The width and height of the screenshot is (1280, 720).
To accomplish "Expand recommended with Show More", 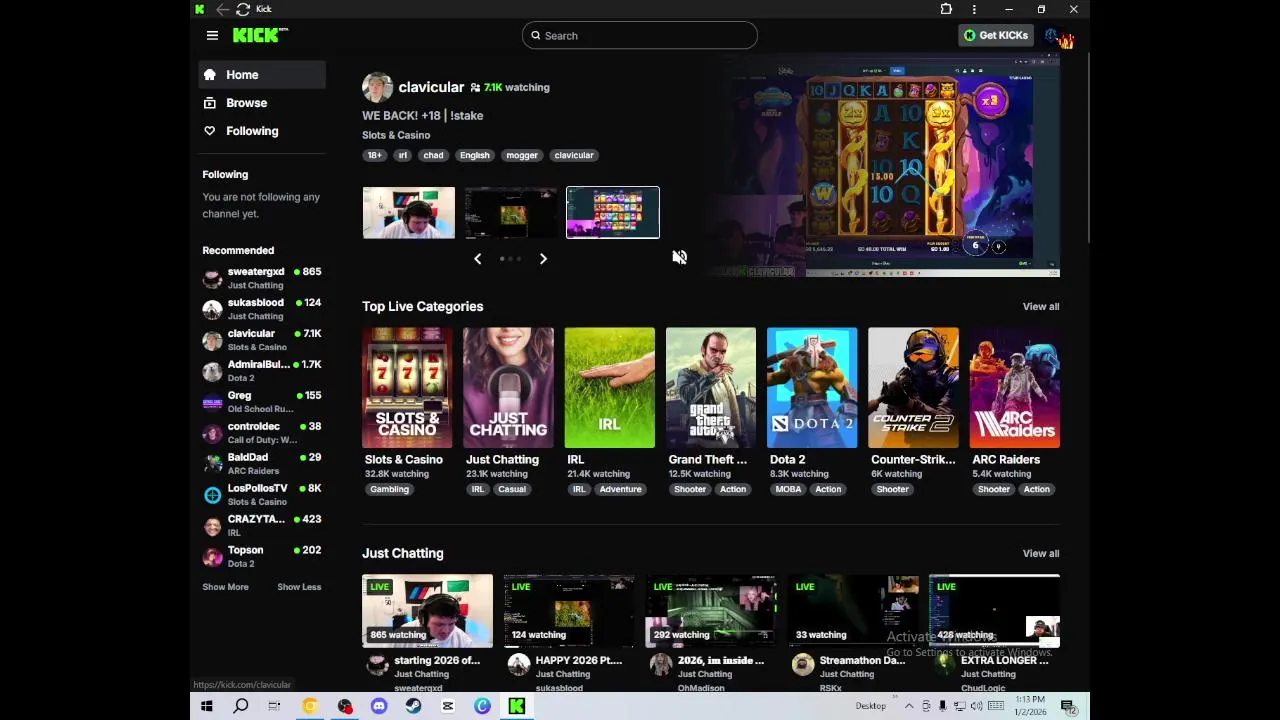I will pos(225,587).
